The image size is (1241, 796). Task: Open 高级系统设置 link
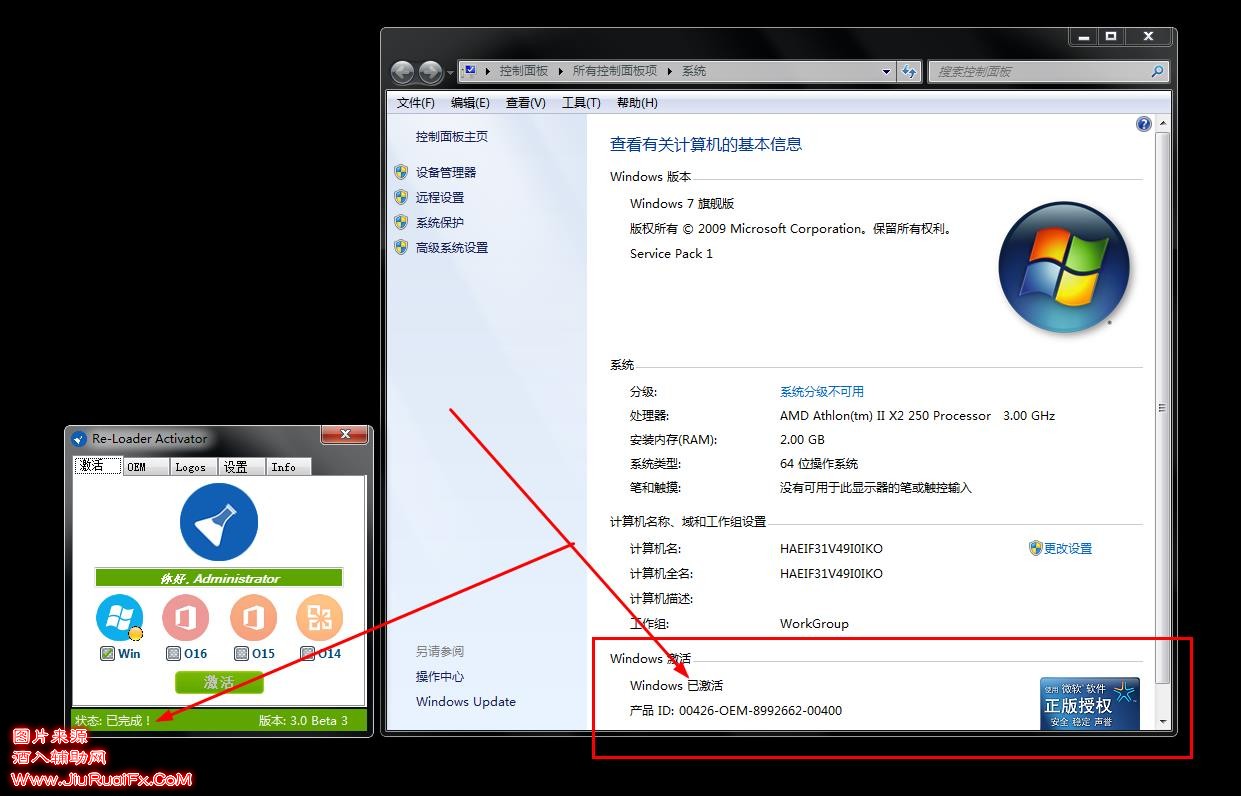tap(452, 247)
